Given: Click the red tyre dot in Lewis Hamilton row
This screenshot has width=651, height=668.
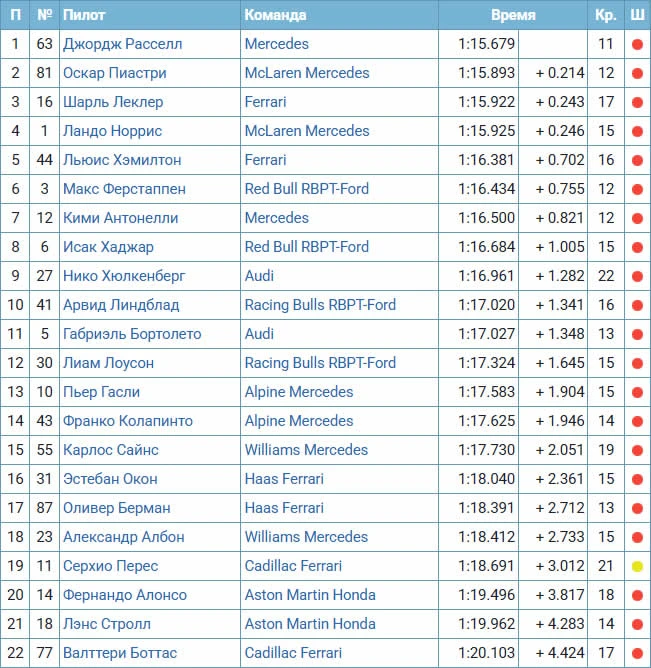Looking at the screenshot, I should (637, 160).
